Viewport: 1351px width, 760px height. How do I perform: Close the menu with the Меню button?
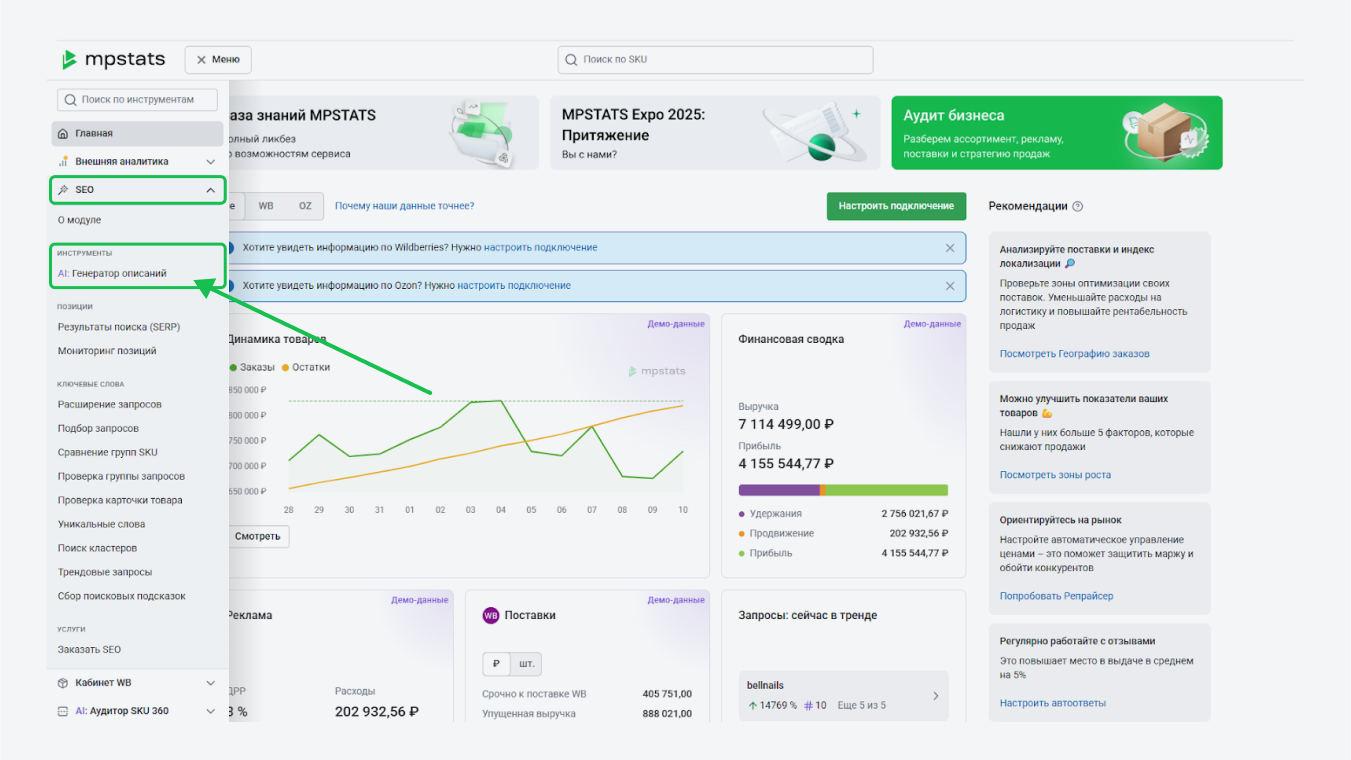point(218,60)
